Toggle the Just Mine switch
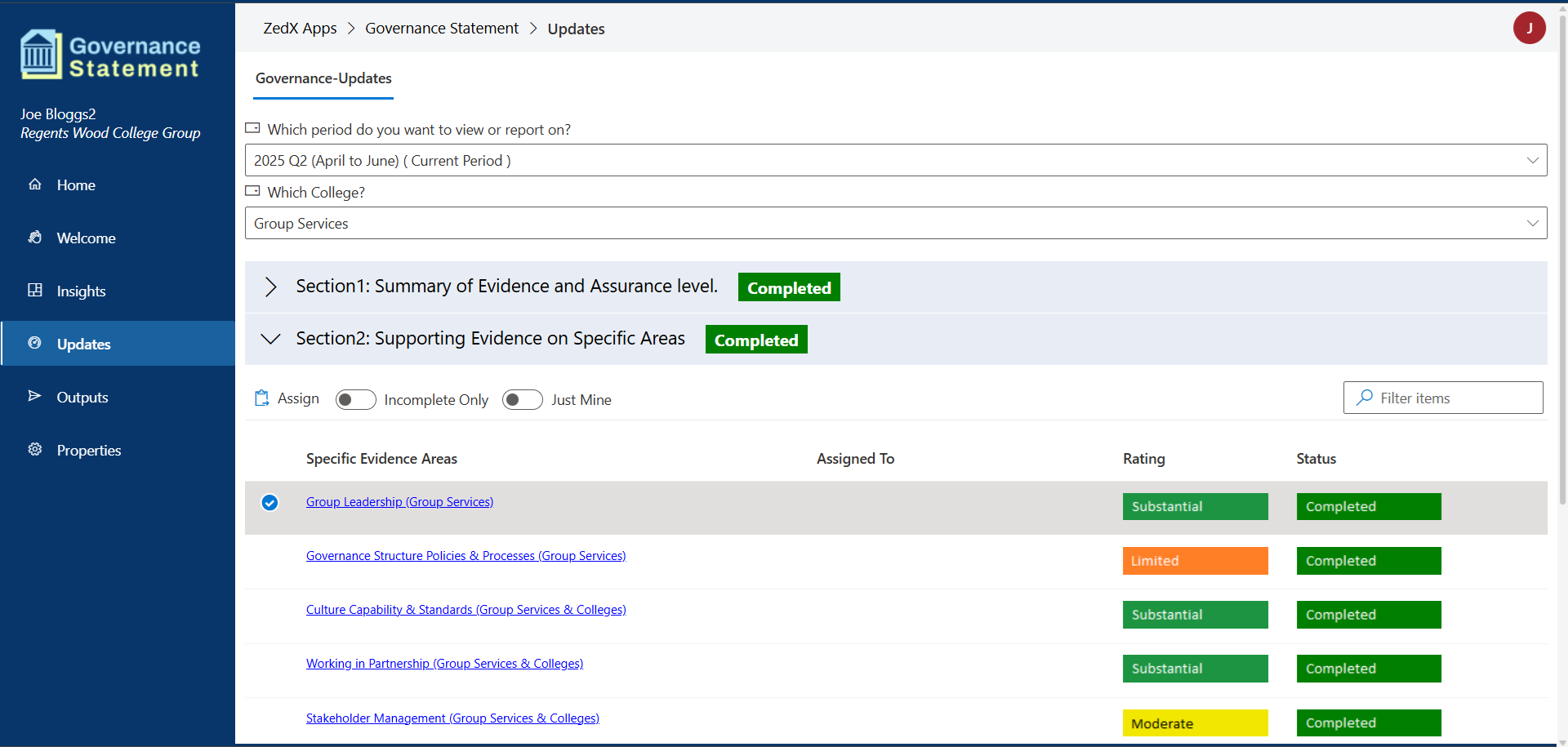The image size is (1568, 747). 523,399
